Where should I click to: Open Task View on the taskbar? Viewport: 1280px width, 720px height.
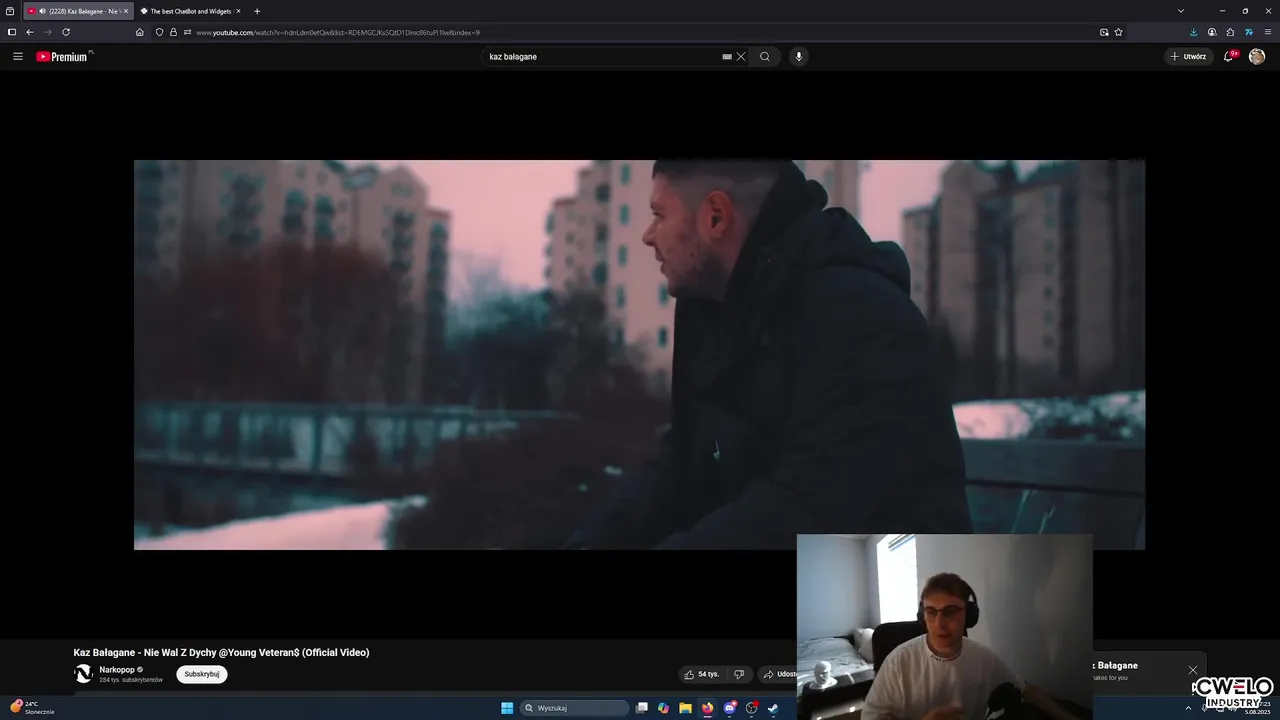pyautogui.click(x=642, y=708)
